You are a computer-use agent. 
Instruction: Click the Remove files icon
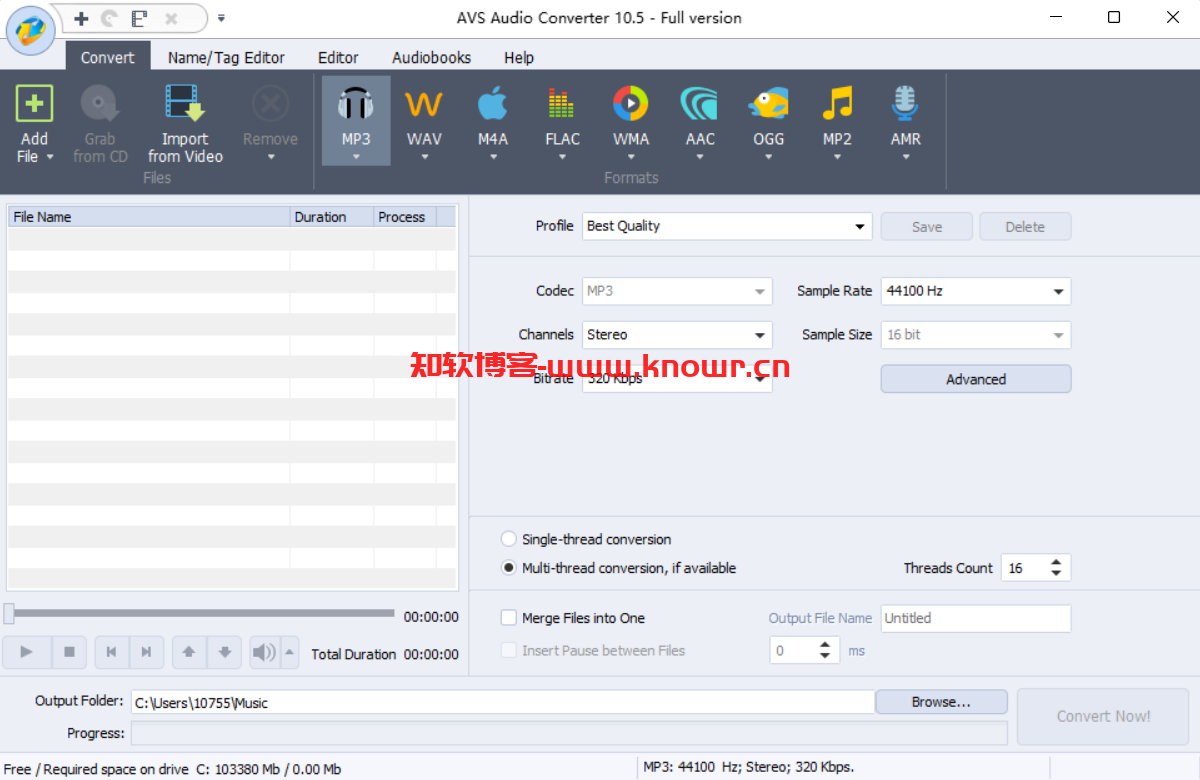(x=270, y=103)
